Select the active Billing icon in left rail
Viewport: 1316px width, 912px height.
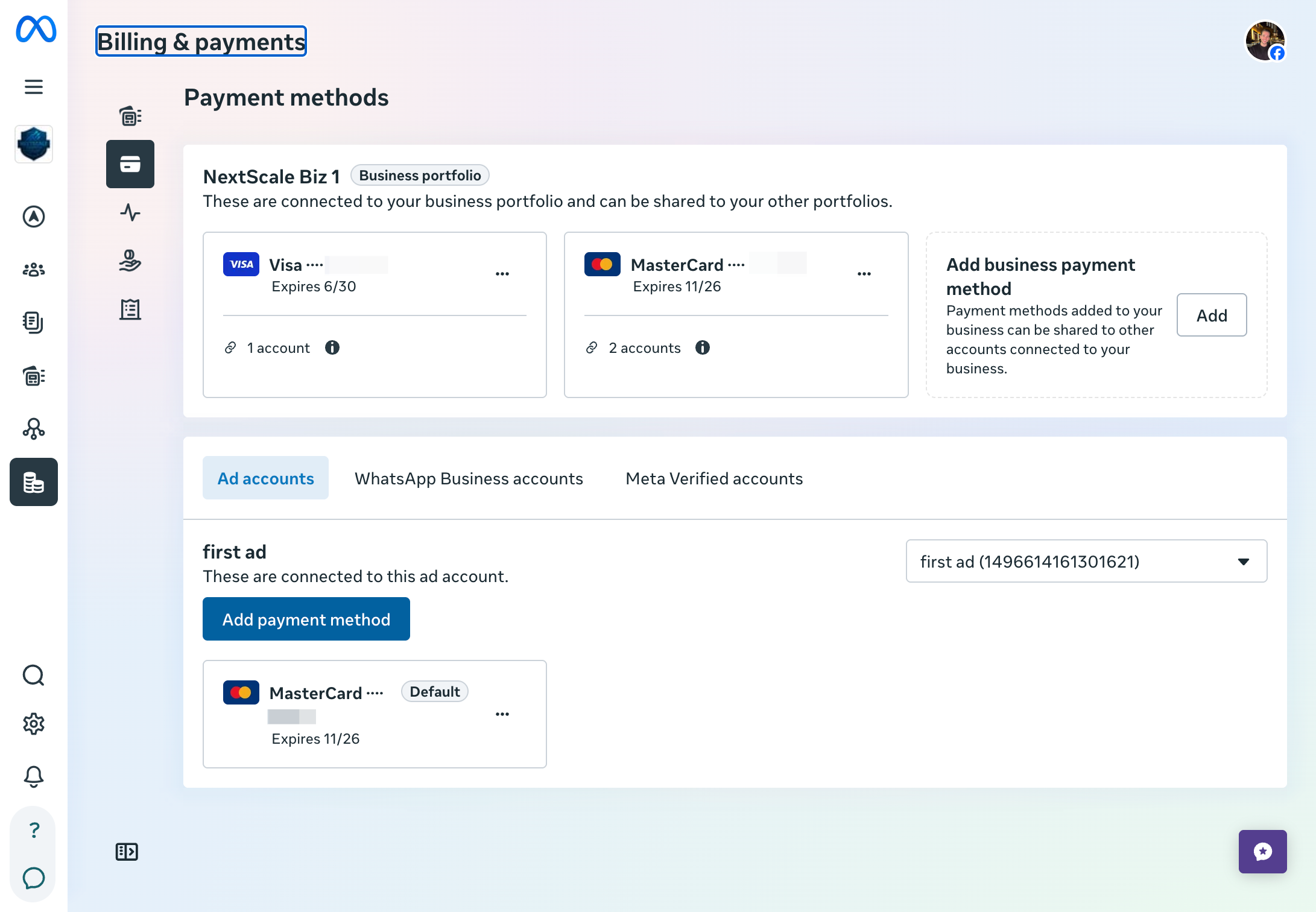pyautogui.click(x=34, y=482)
